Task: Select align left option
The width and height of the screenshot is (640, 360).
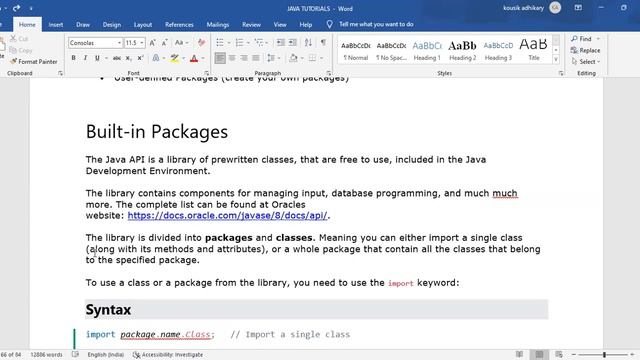Action: coord(220,58)
